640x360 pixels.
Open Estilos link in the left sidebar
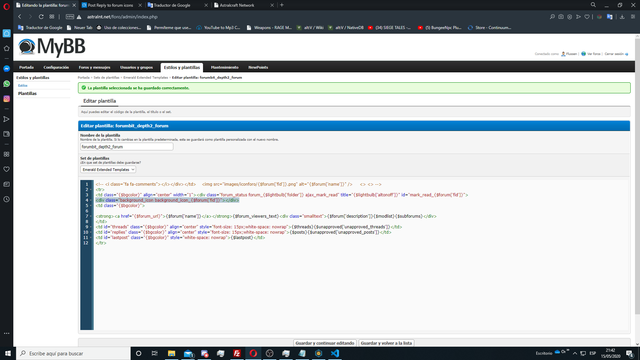click(x=22, y=85)
